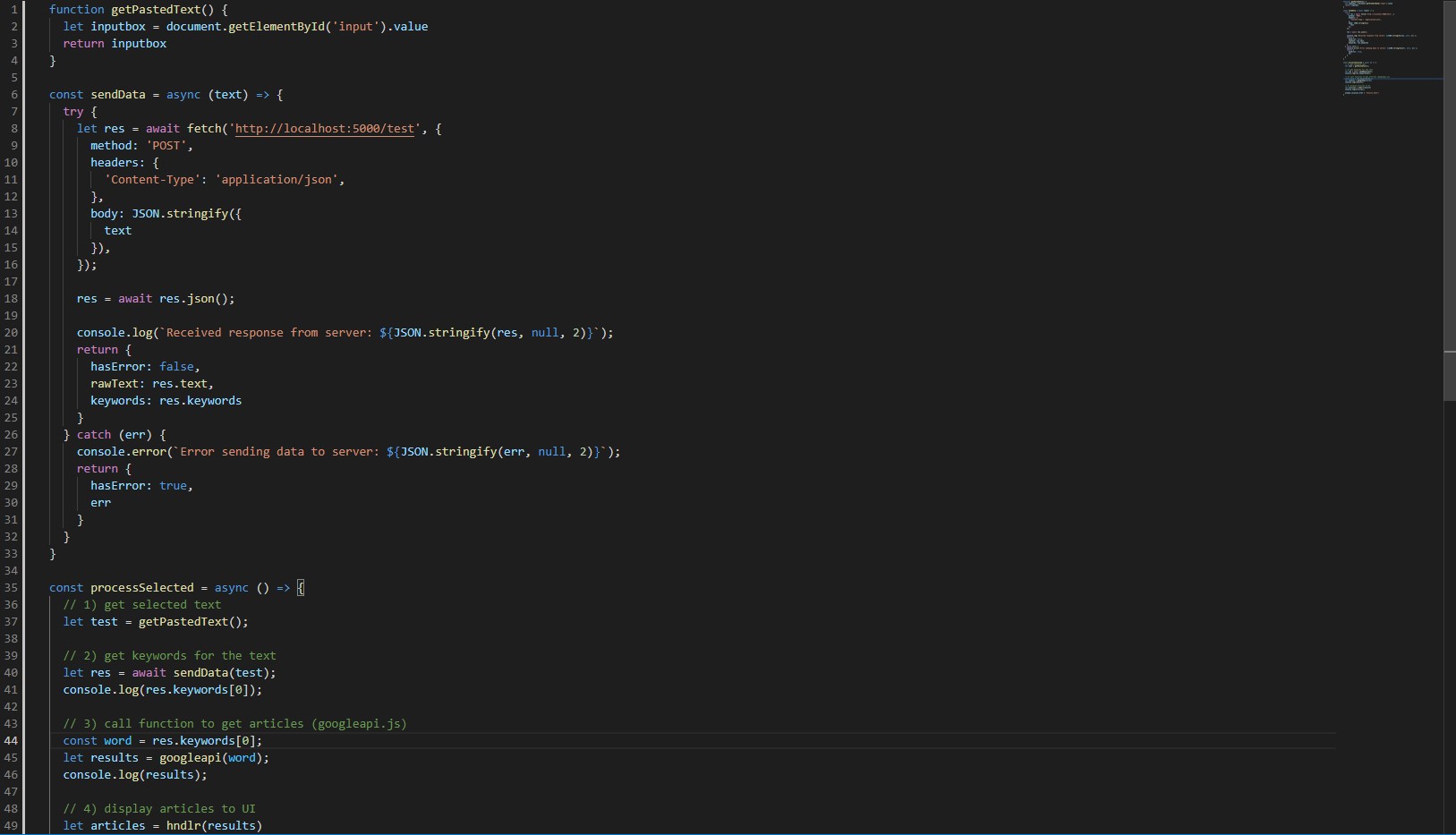Click the '// 1) get selected text' comment

tap(142, 605)
